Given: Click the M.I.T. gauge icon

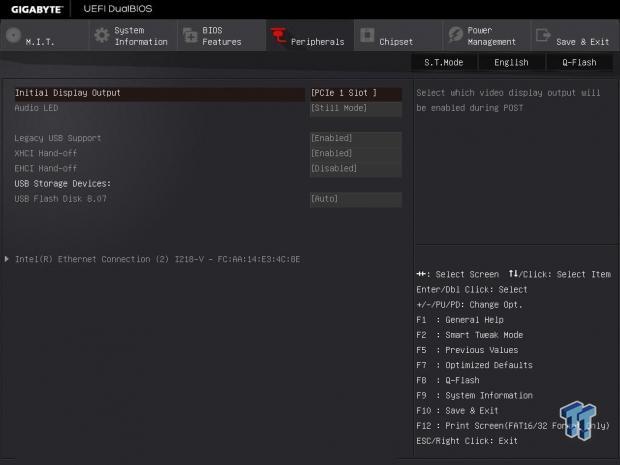Looking at the screenshot, I should click(13, 35).
